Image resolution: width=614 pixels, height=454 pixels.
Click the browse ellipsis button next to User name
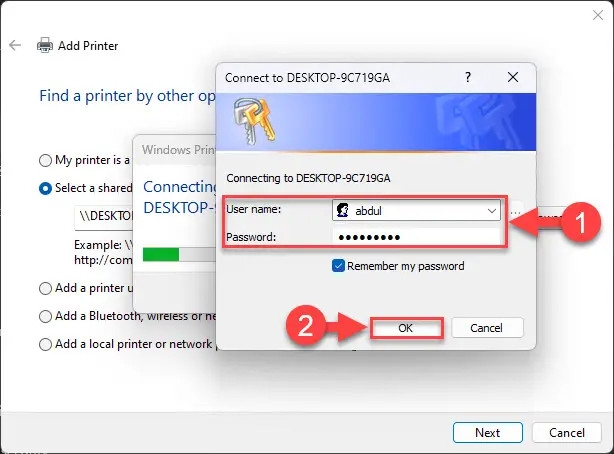coord(516,211)
